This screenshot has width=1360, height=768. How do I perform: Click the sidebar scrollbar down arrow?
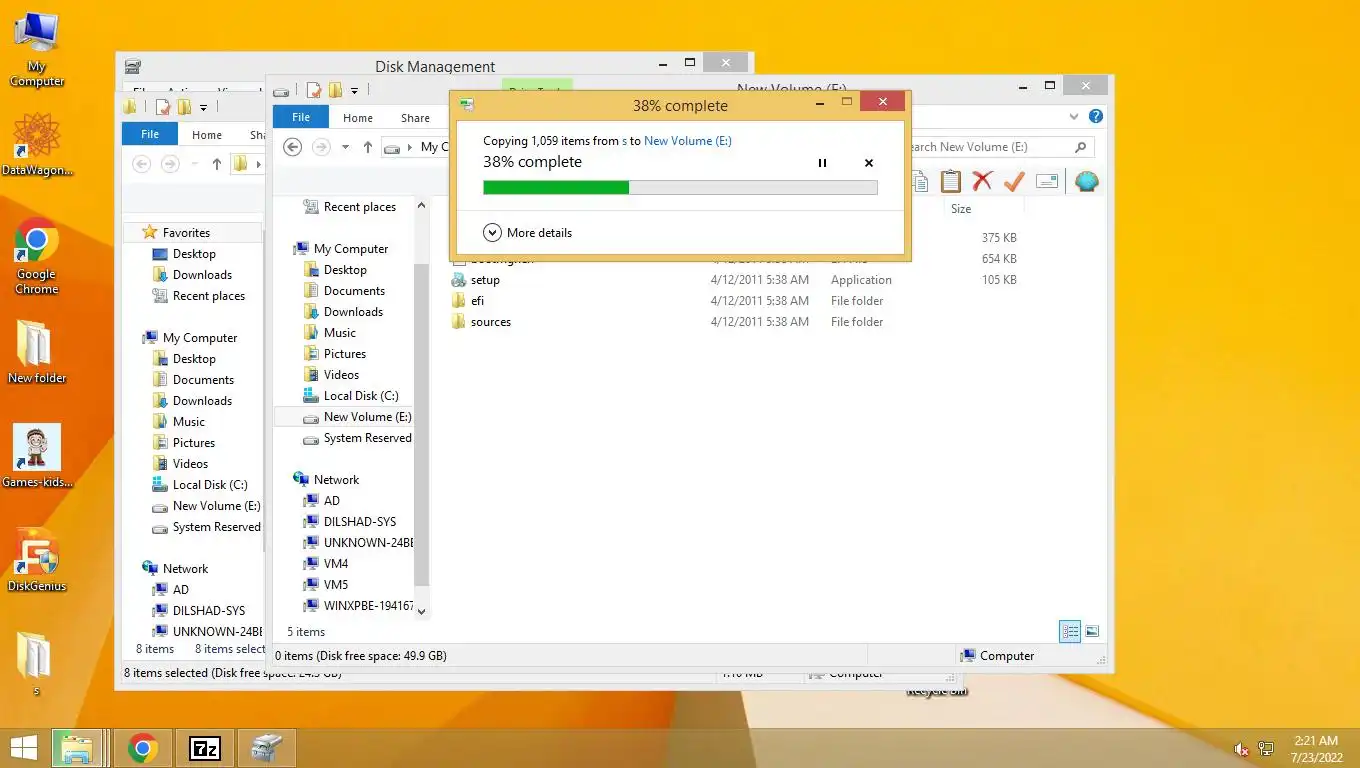click(421, 611)
